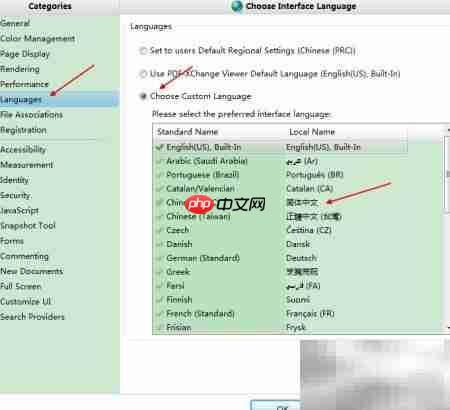Click the check icon beside English(US)
450x410 pixels.
coord(160,147)
